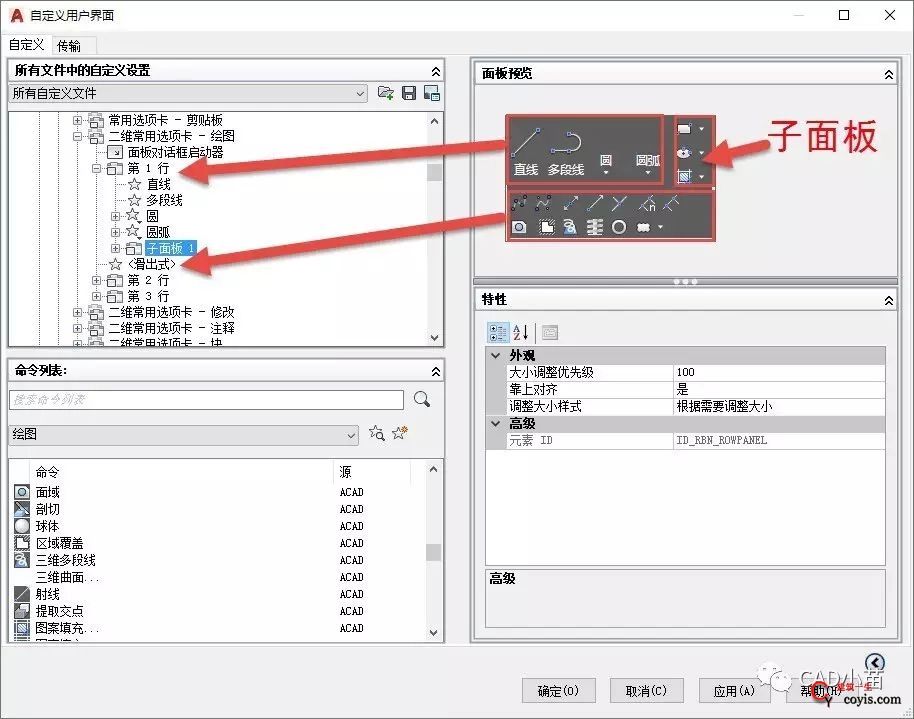Select the <滑出式> tree item
This screenshot has width=914, height=719.
pos(152,264)
